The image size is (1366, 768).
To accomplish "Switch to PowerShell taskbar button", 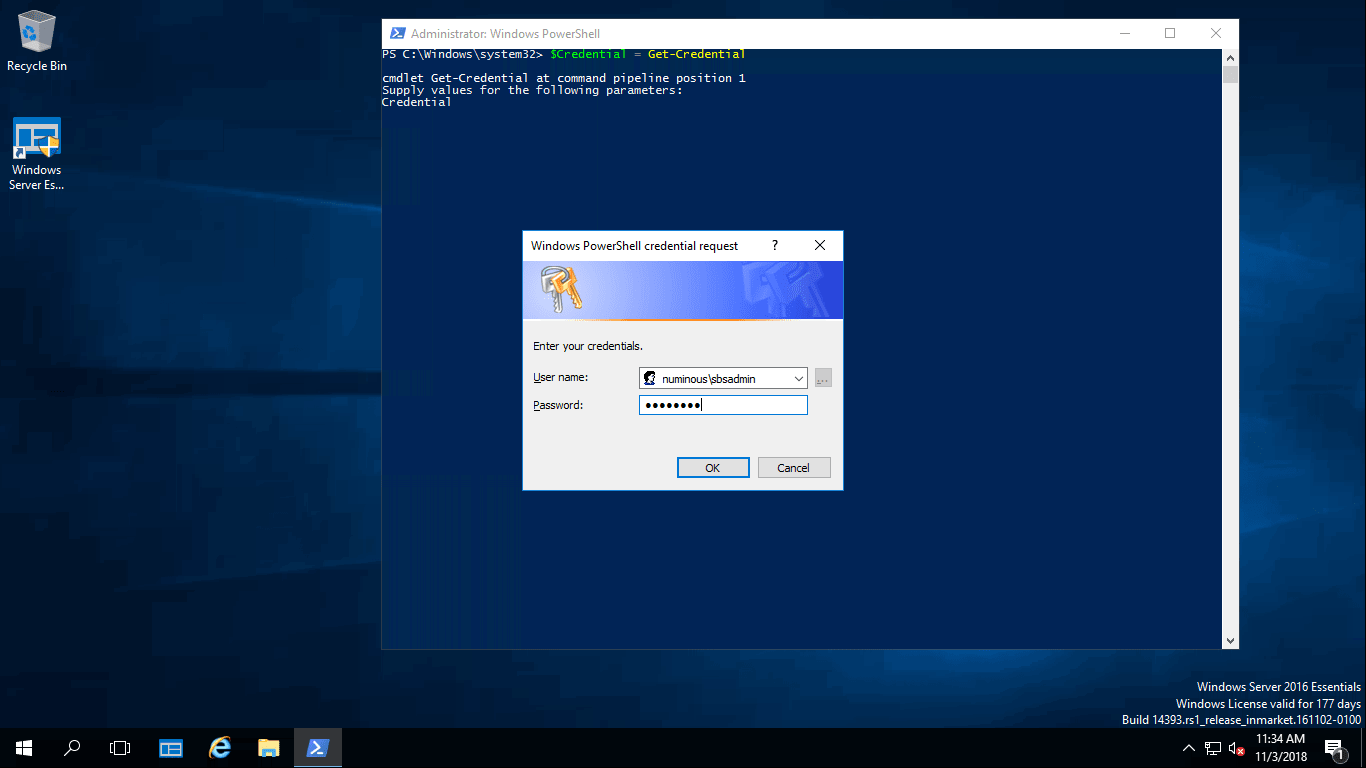I will pyautogui.click(x=318, y=748).
